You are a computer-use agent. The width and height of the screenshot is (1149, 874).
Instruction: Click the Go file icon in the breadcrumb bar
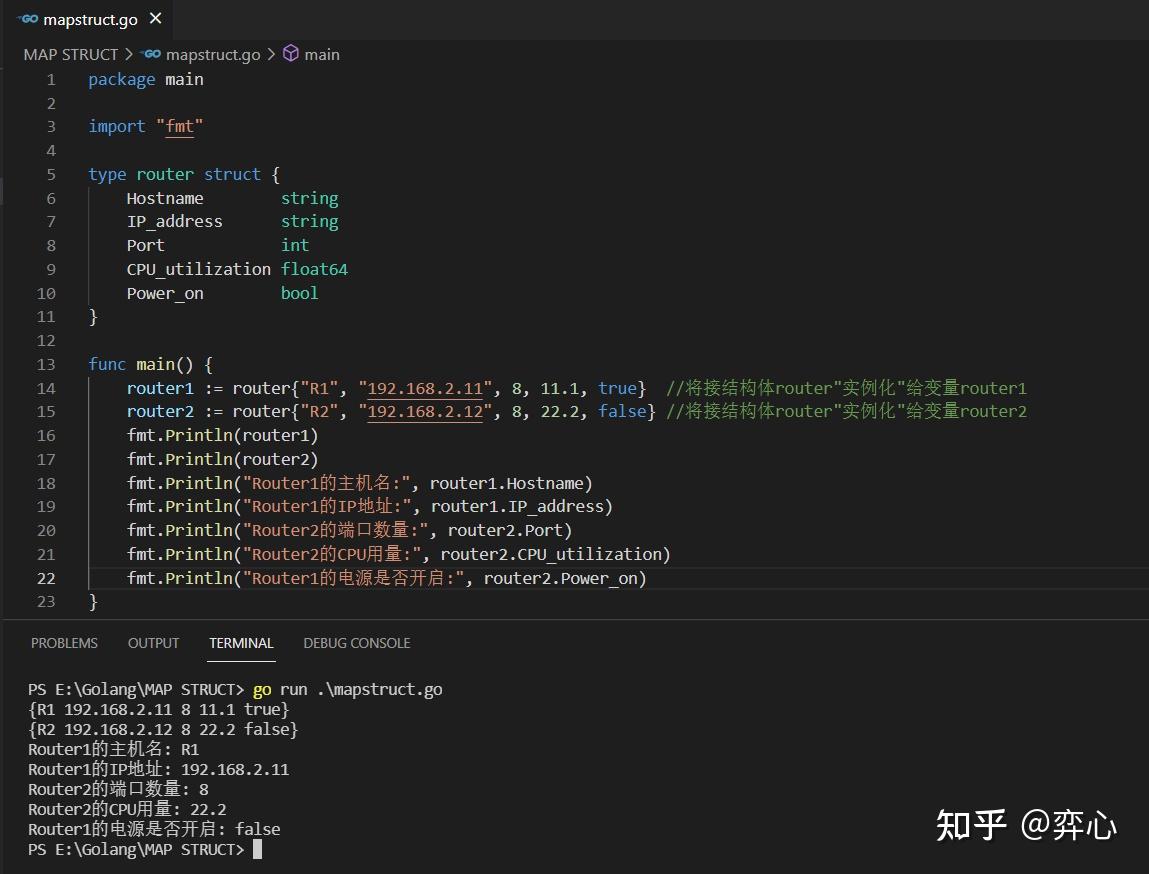pos(151,54)
